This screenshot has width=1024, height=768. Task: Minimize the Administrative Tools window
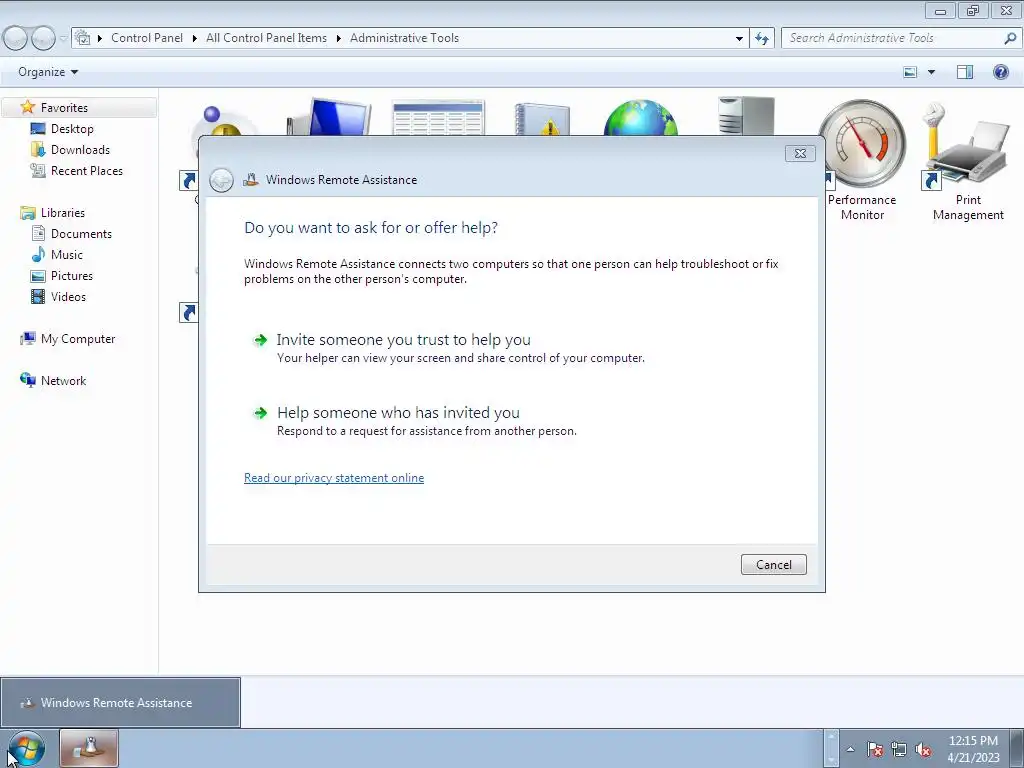click(x=940, y=10)
